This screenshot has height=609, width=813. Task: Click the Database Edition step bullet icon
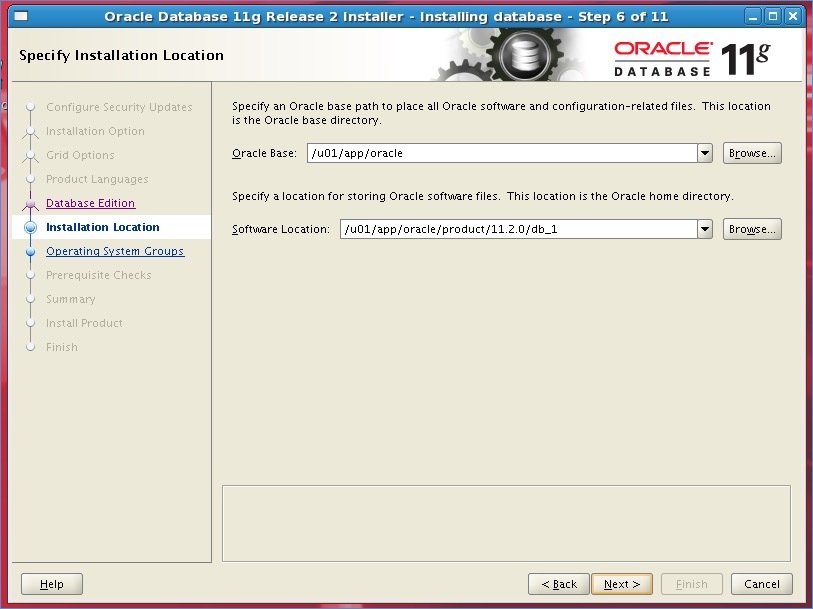[30, 204]
